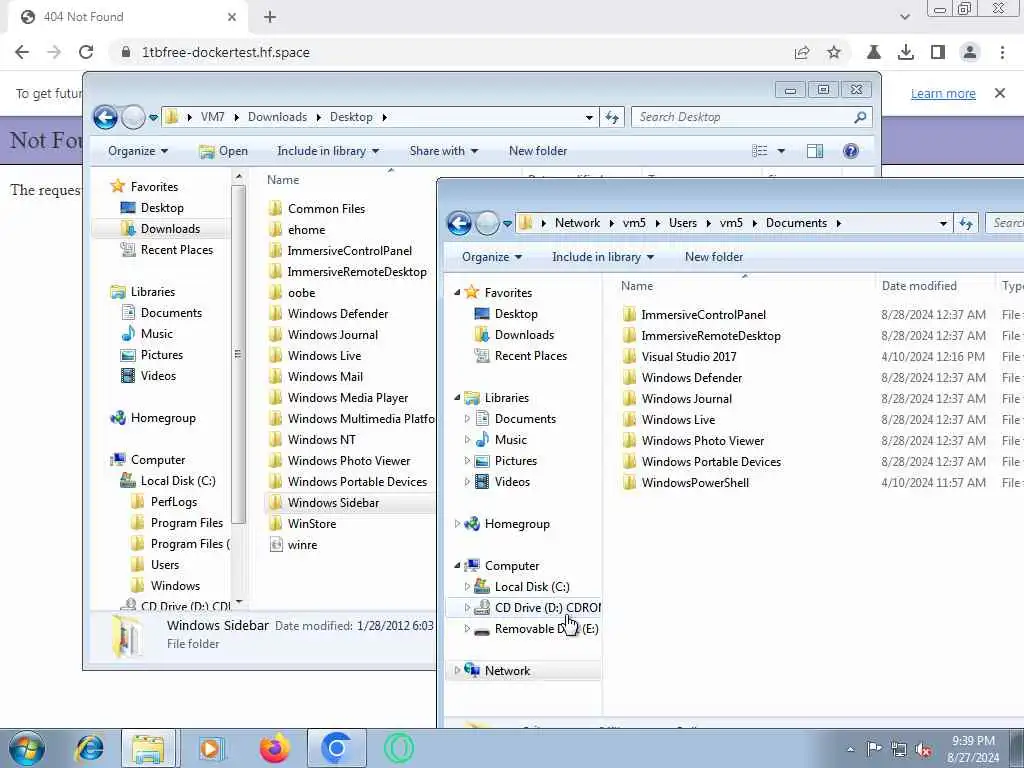Click New folder in Desktop window toolbar
The image size is (1024, 768).
point(538,151)
